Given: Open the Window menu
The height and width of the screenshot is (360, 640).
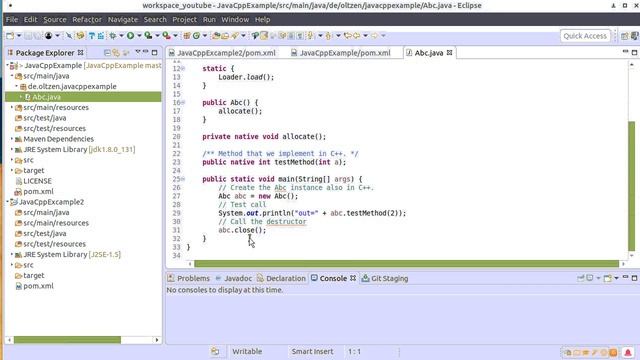Looking at the screenshot, I should tap(235, 20).
